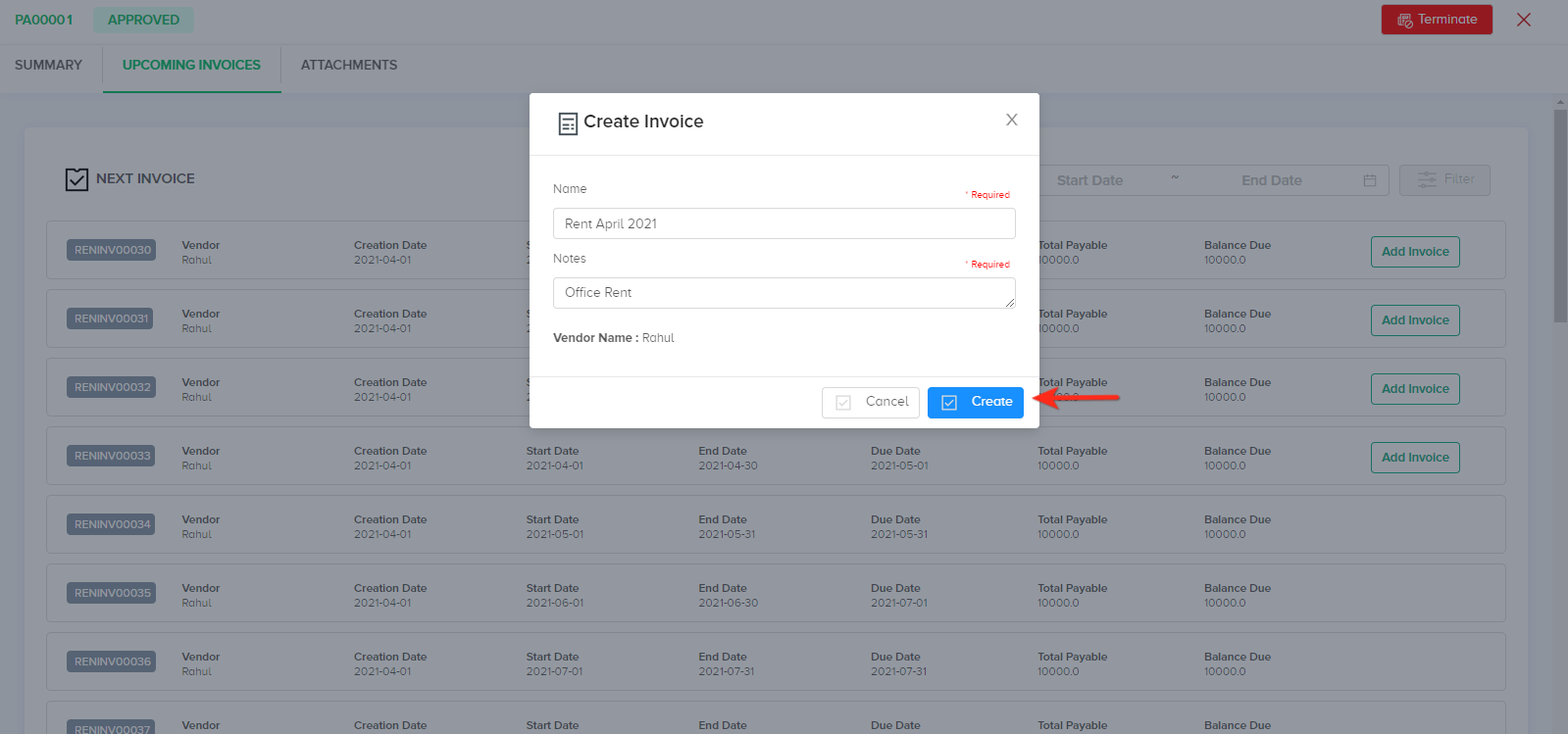1568x734 pixels.
Task: Click the Create button
Action: (x=976, y=402)
